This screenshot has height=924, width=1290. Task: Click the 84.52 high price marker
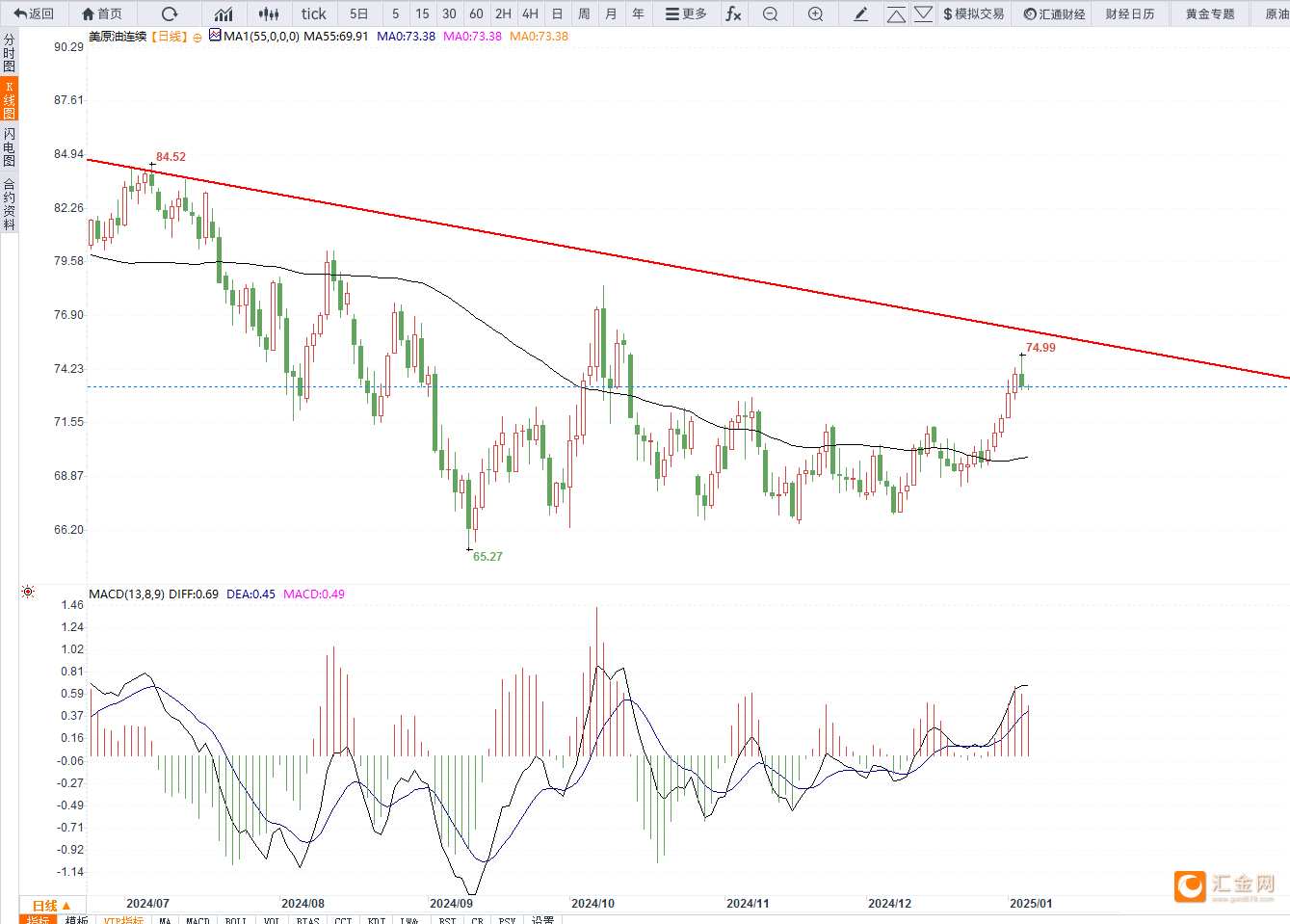pyautogui.click(x=171, y=157)
